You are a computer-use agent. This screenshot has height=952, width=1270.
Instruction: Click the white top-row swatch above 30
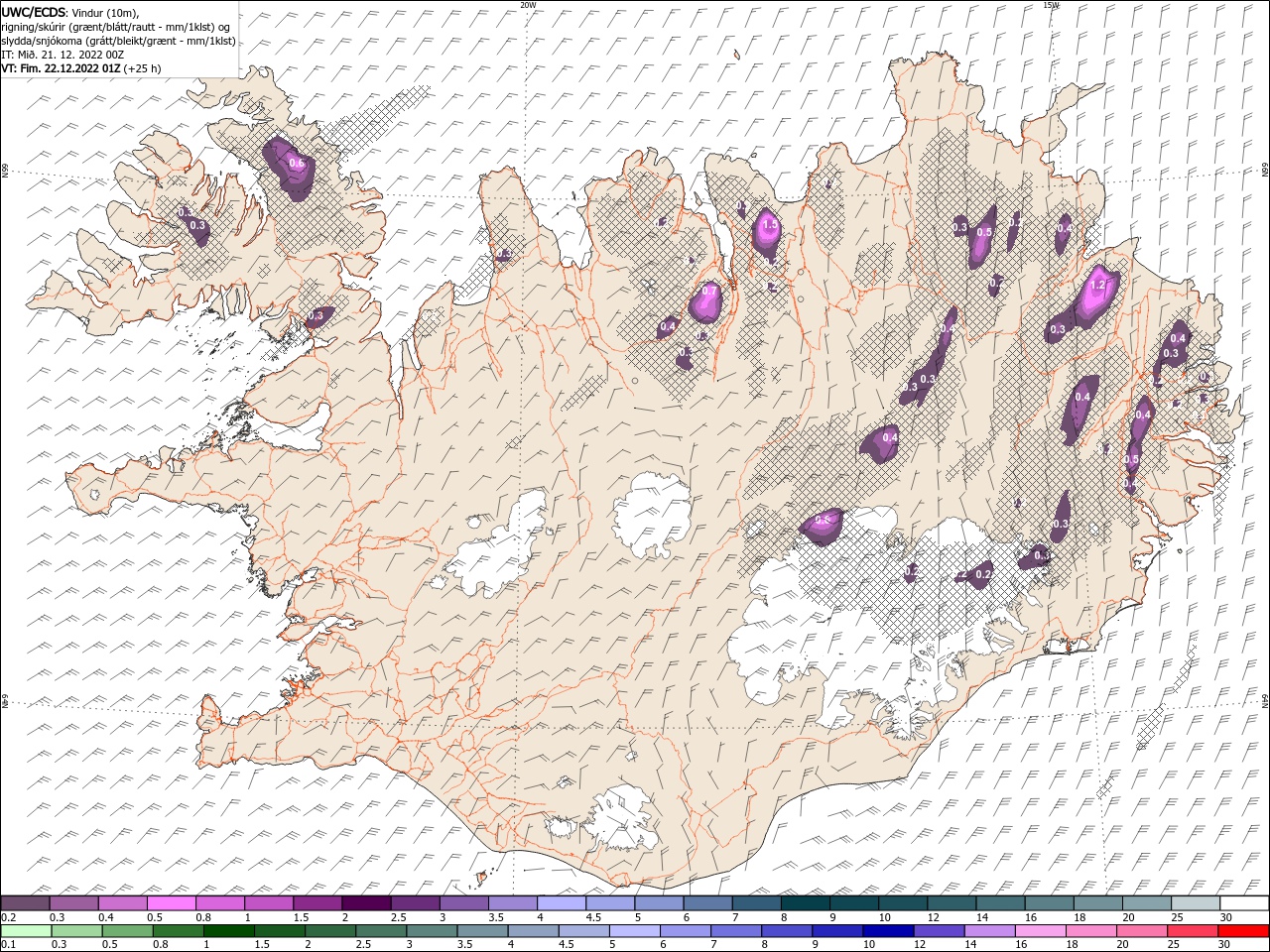(x=1244, y=903)
